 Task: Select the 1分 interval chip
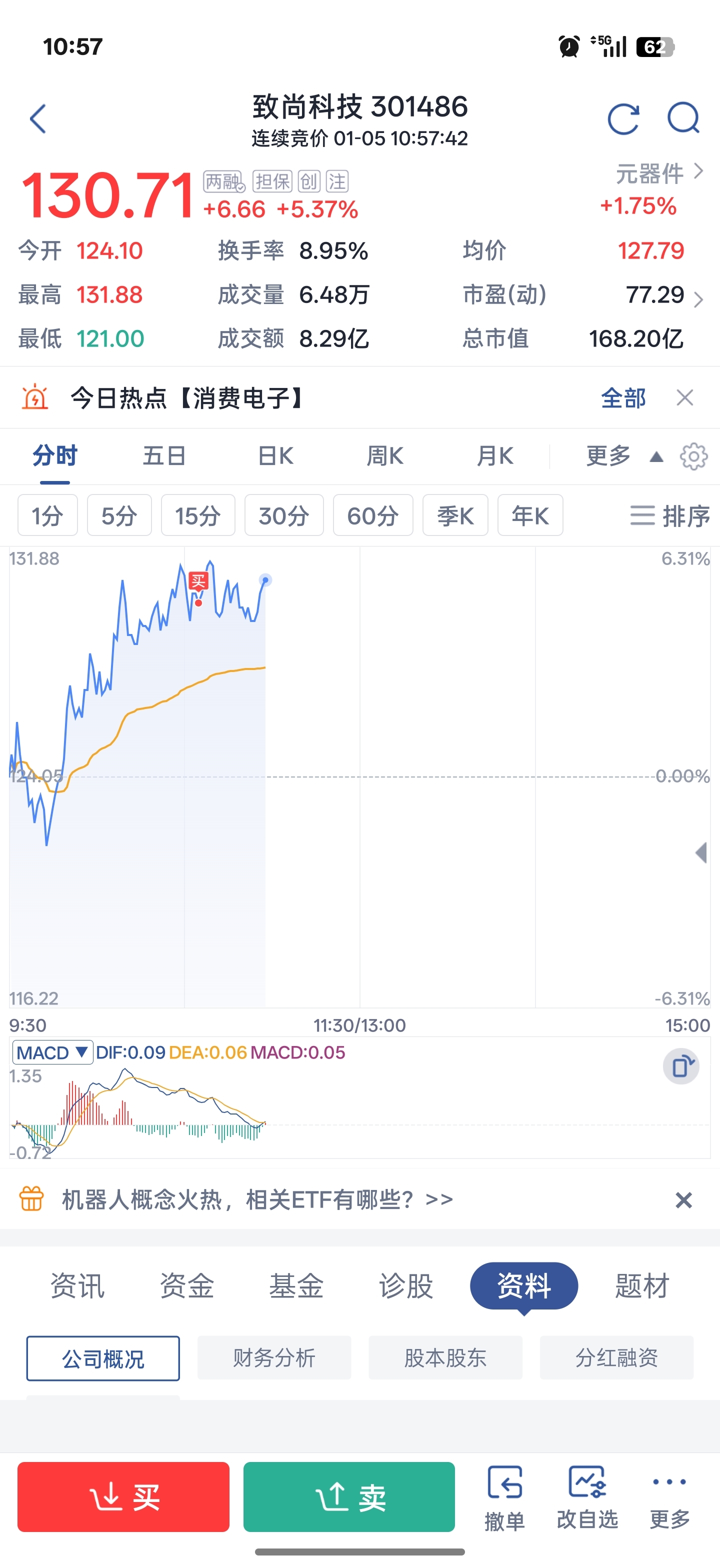[47, 515]
